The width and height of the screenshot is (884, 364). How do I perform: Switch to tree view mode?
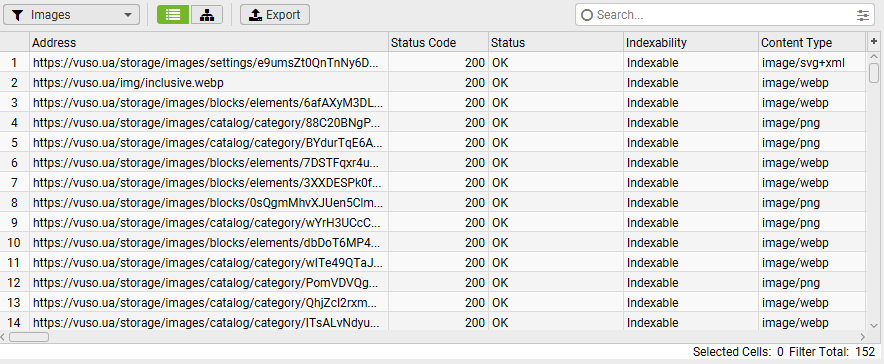(x=207, y=15)
